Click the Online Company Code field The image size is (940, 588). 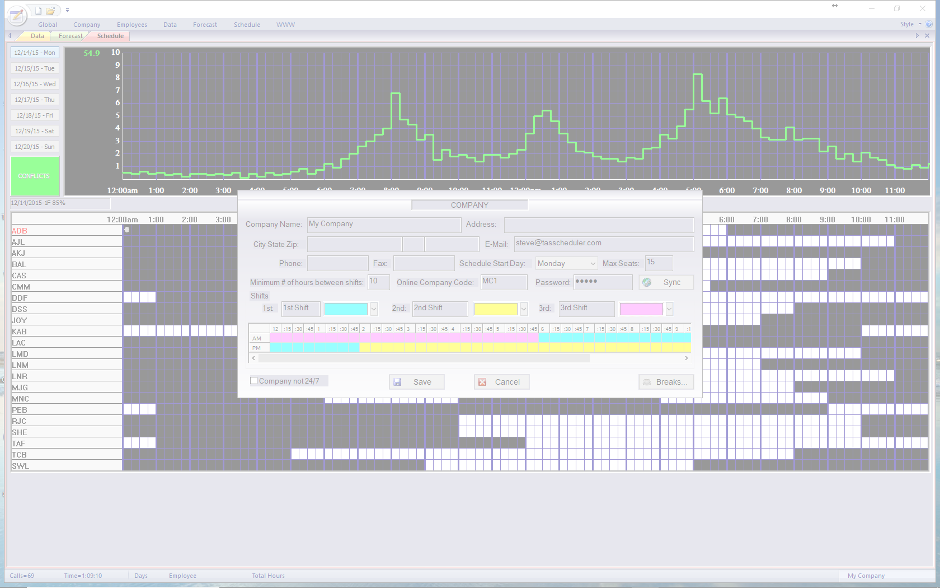coord(504,282)
